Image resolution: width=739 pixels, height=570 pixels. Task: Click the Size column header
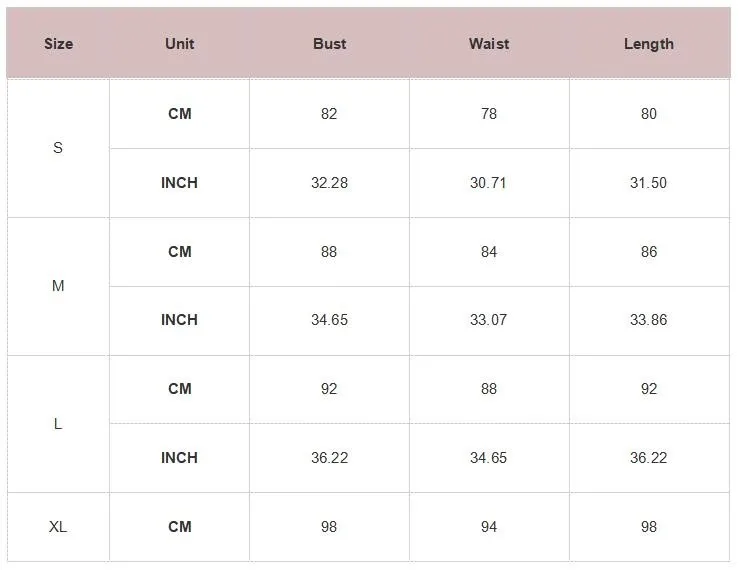(58, 44)
